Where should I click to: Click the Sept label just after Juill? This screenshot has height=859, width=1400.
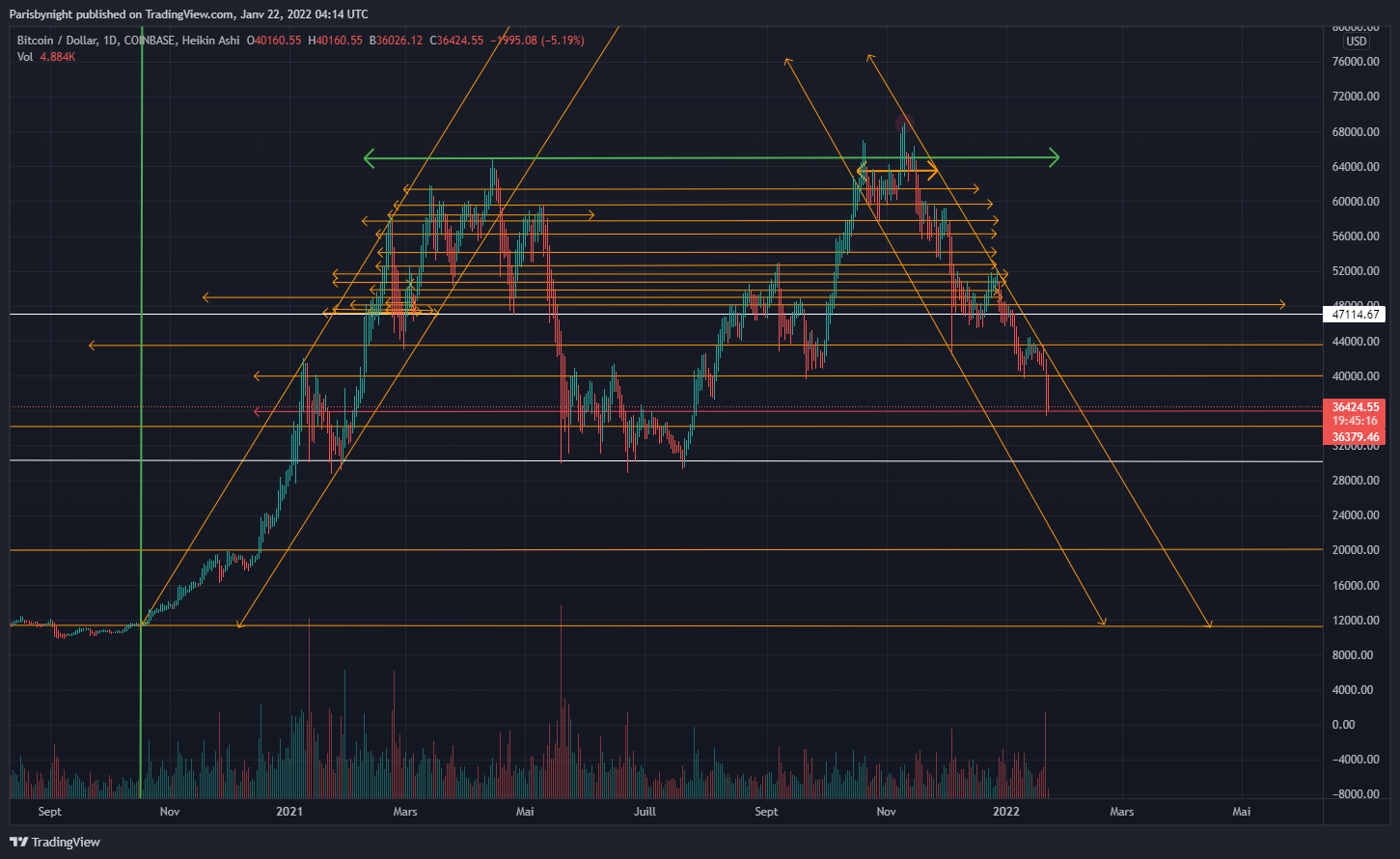pos(766,812)
